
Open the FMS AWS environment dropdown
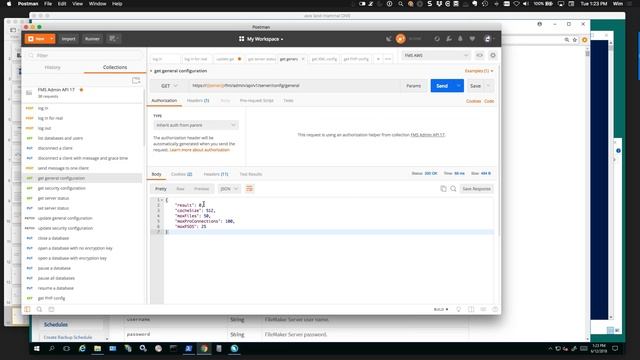(436, 55)
